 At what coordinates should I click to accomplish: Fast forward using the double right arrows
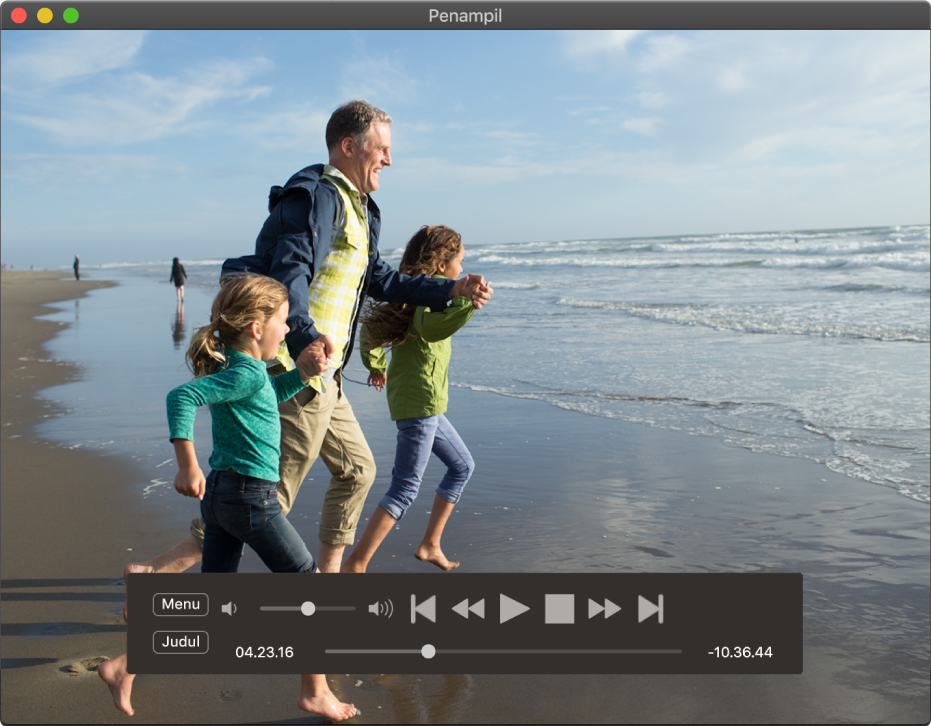click(604, 608)
